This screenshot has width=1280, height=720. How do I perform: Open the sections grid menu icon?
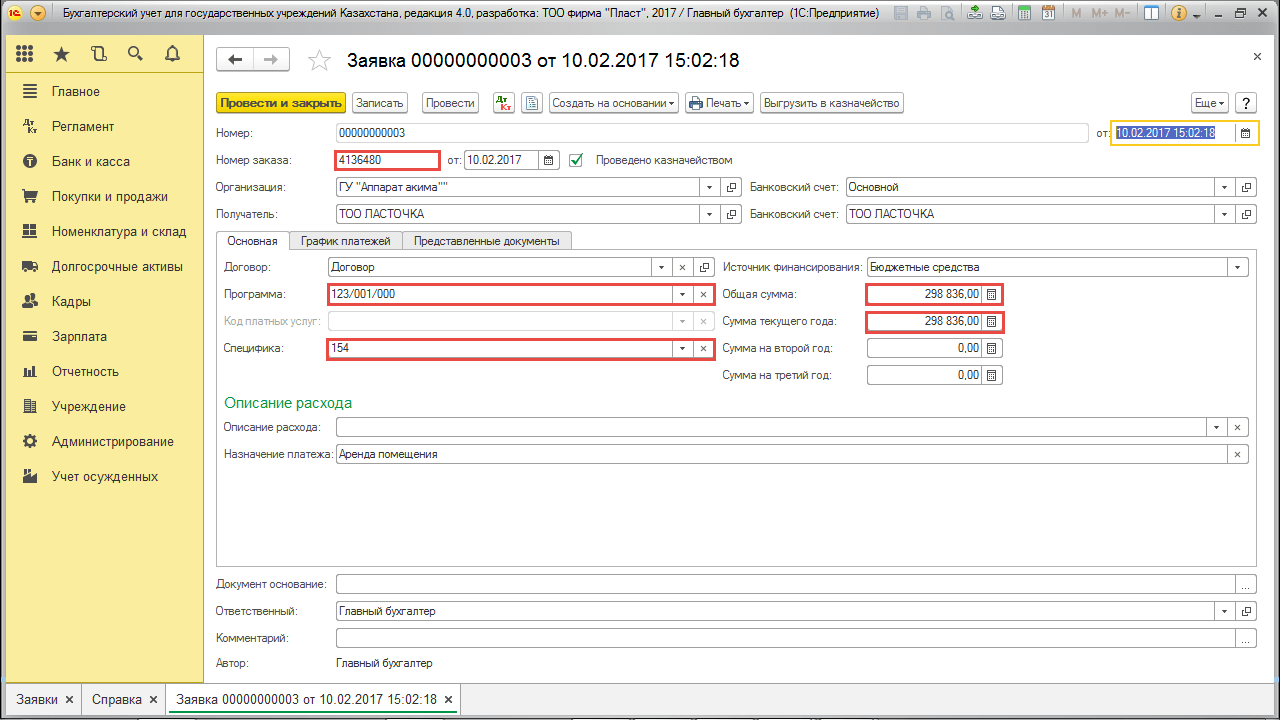click(x=25, y=54)
